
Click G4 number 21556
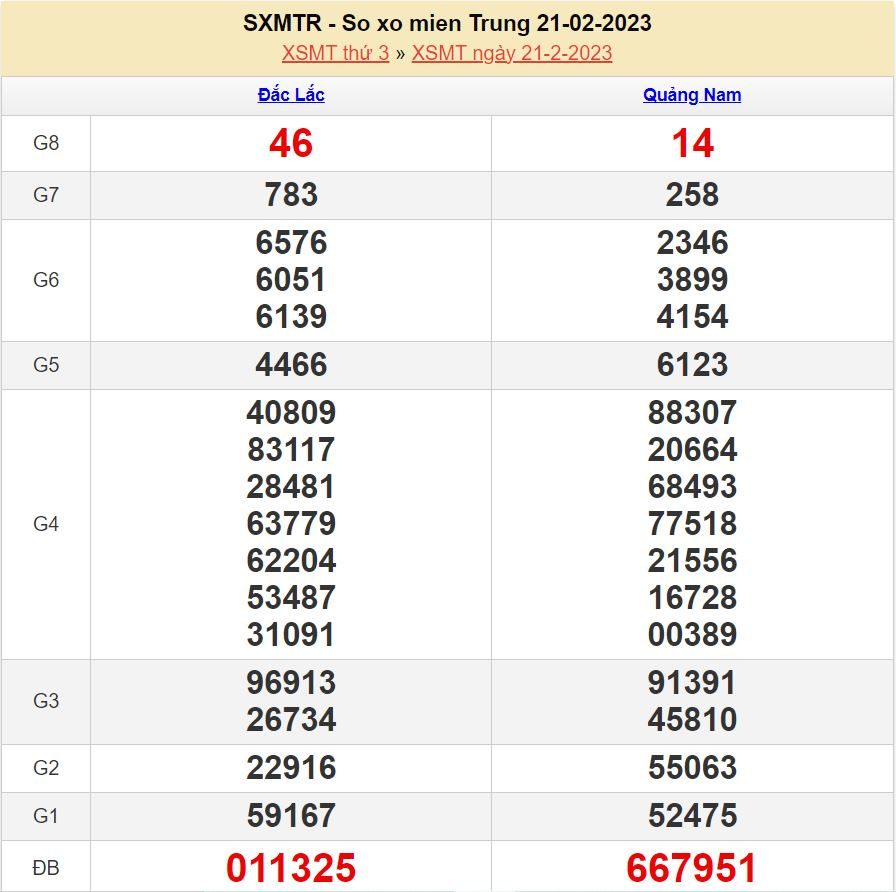[692, 561]
